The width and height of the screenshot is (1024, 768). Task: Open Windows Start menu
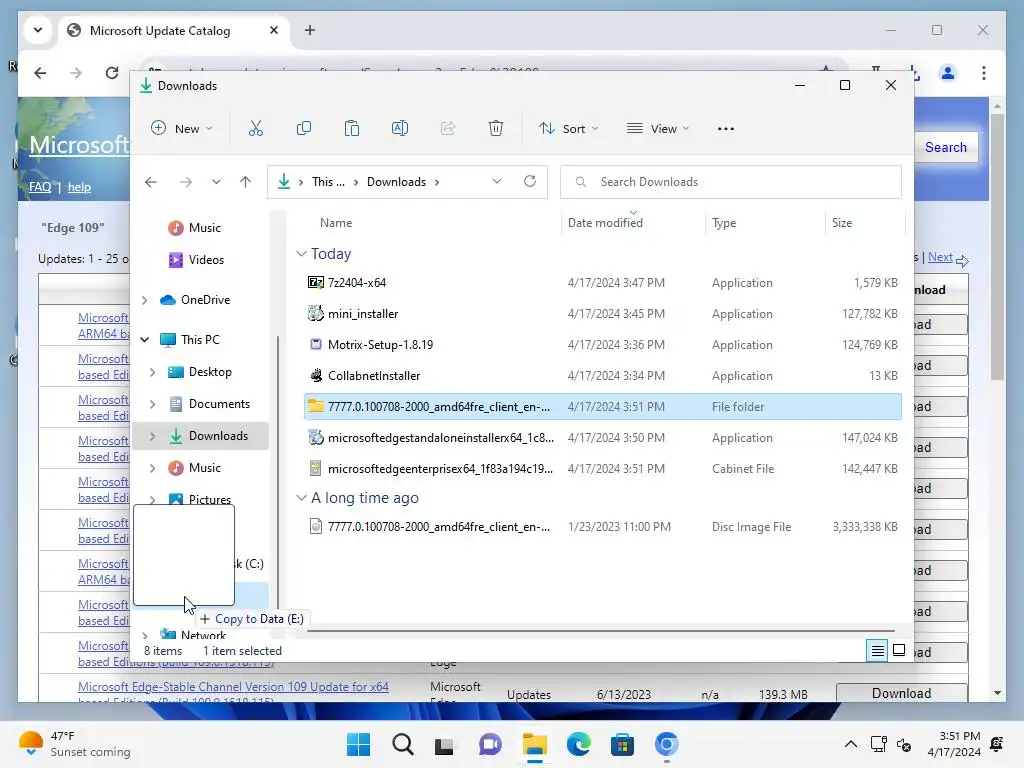[359, 744]
